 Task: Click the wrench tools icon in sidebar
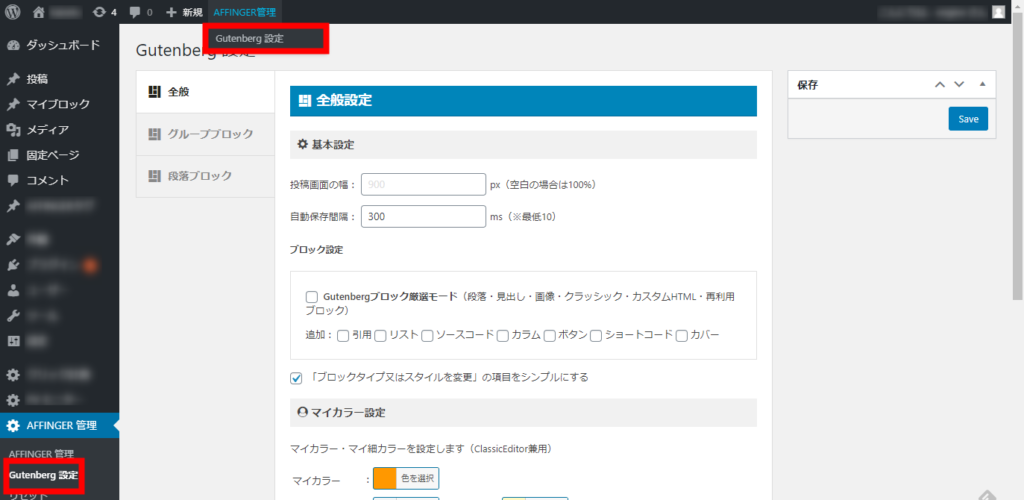click(x=13, y=316)
